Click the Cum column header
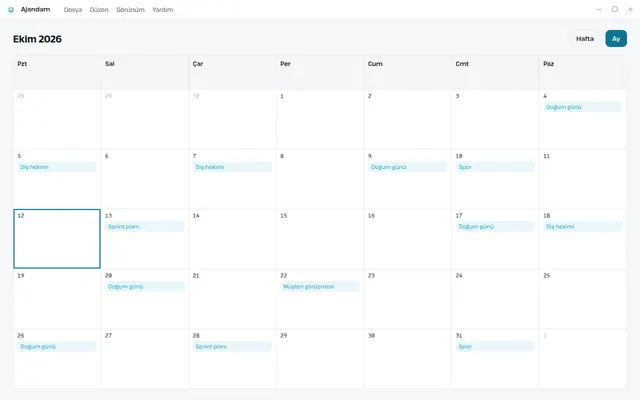640x400 pixels. [407, 73]
